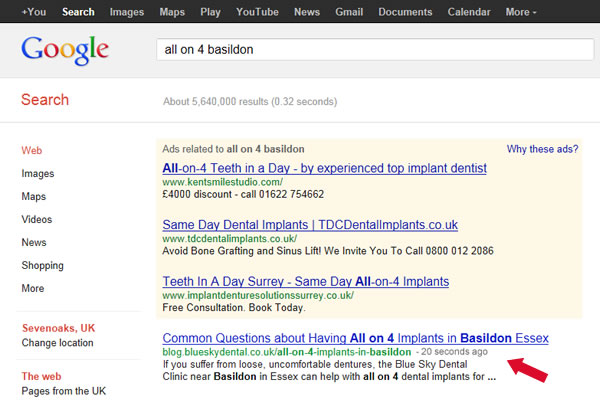Open All-on-4 Teeth in a Day ad
The image size is (600, 400).
coord(324,168)
